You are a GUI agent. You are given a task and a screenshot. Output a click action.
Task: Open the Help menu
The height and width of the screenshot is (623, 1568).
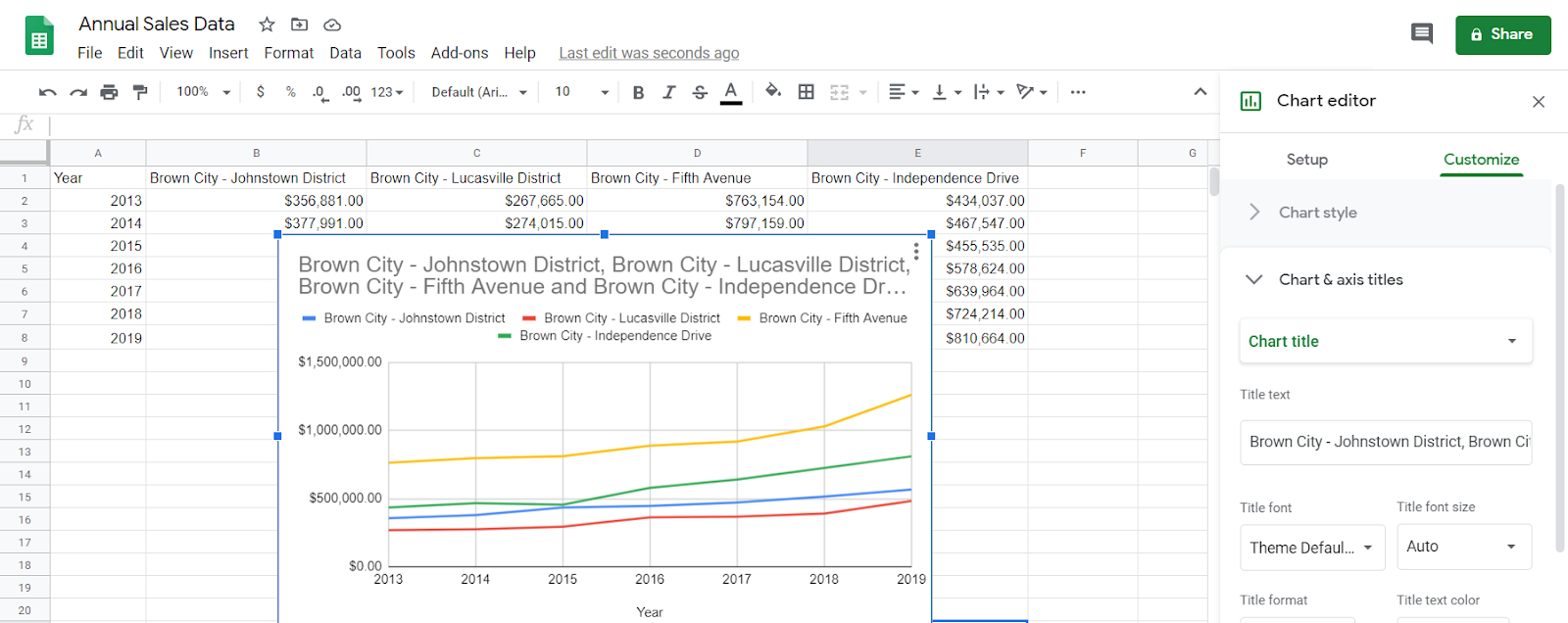point(519,53)
